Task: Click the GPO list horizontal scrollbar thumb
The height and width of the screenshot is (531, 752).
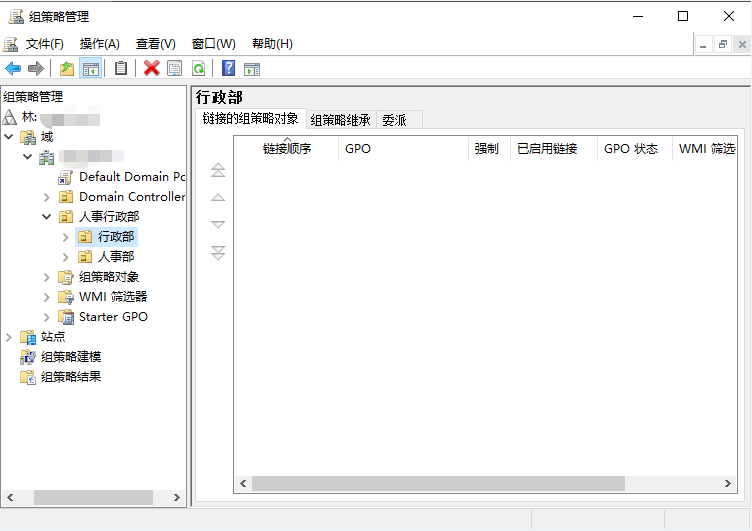Action: tap(438, 484)
